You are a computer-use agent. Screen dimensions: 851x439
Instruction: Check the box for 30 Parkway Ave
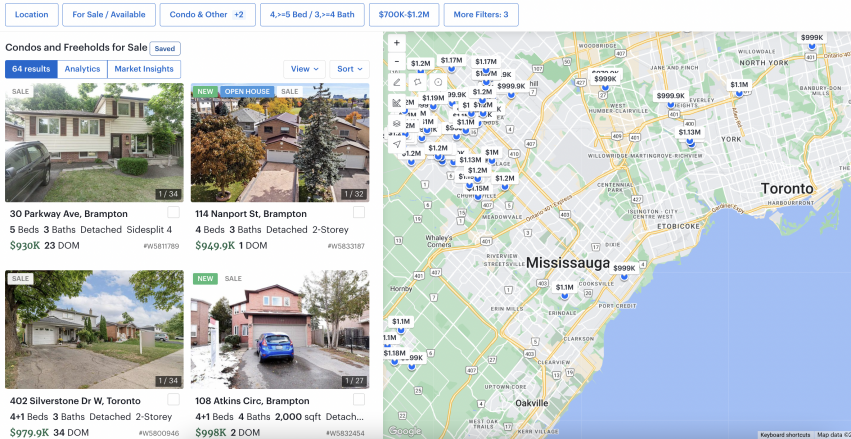tap(173, 212)
